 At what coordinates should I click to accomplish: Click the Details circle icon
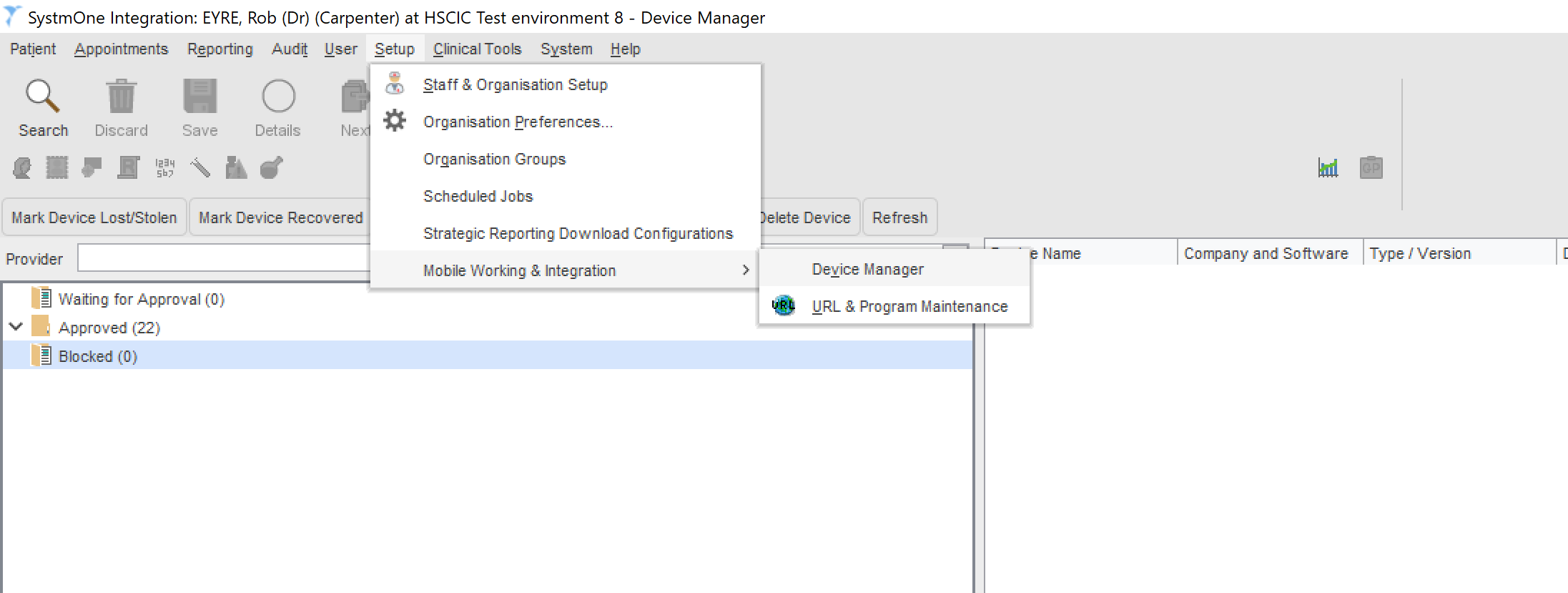click(x=278, y=97)
